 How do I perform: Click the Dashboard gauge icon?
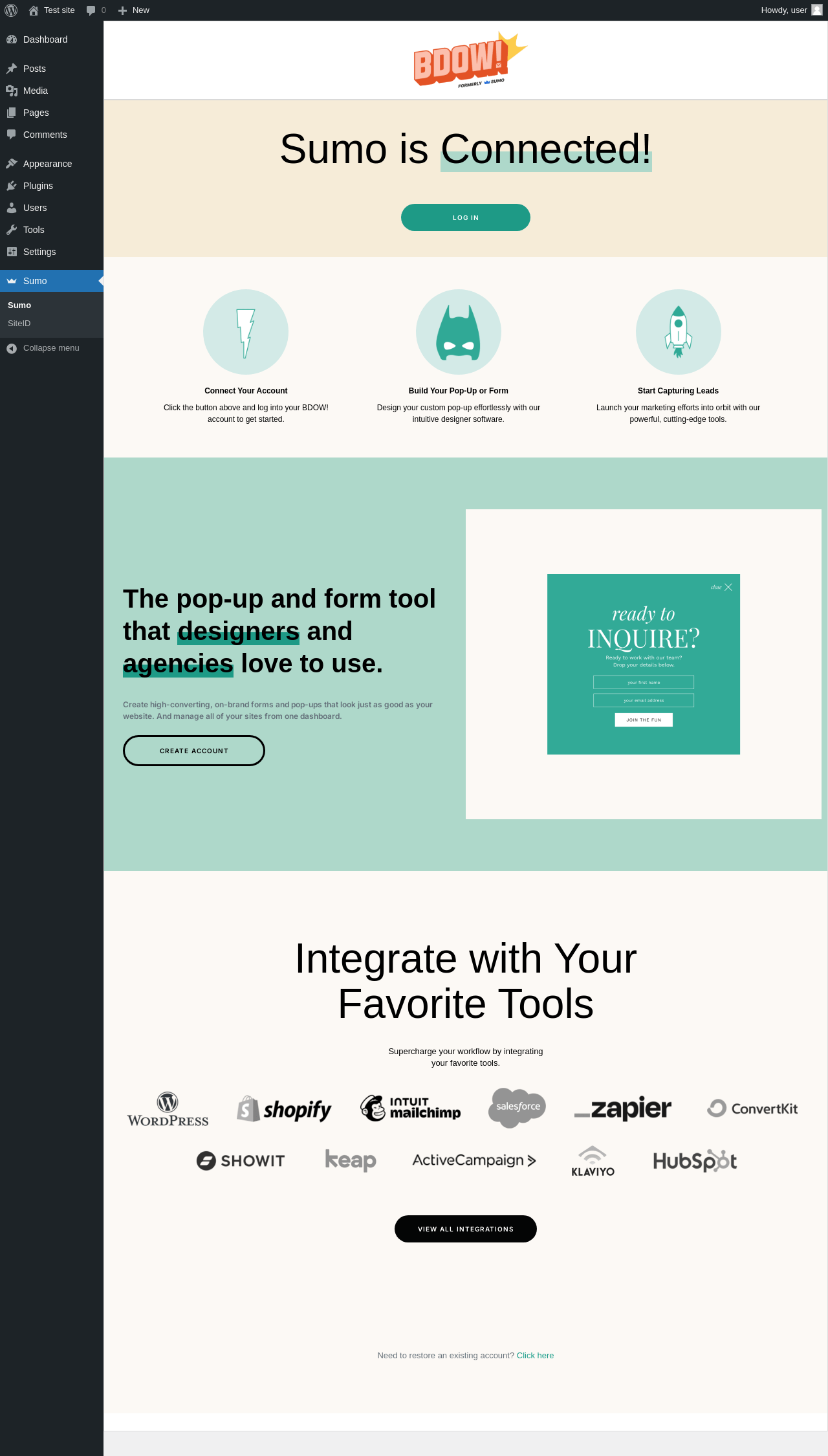[x=12, y=39]
